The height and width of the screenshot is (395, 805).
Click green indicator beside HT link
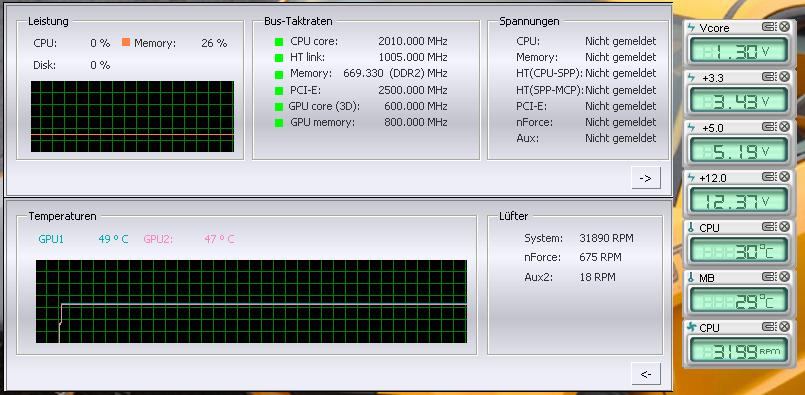[x=279, y=58]
